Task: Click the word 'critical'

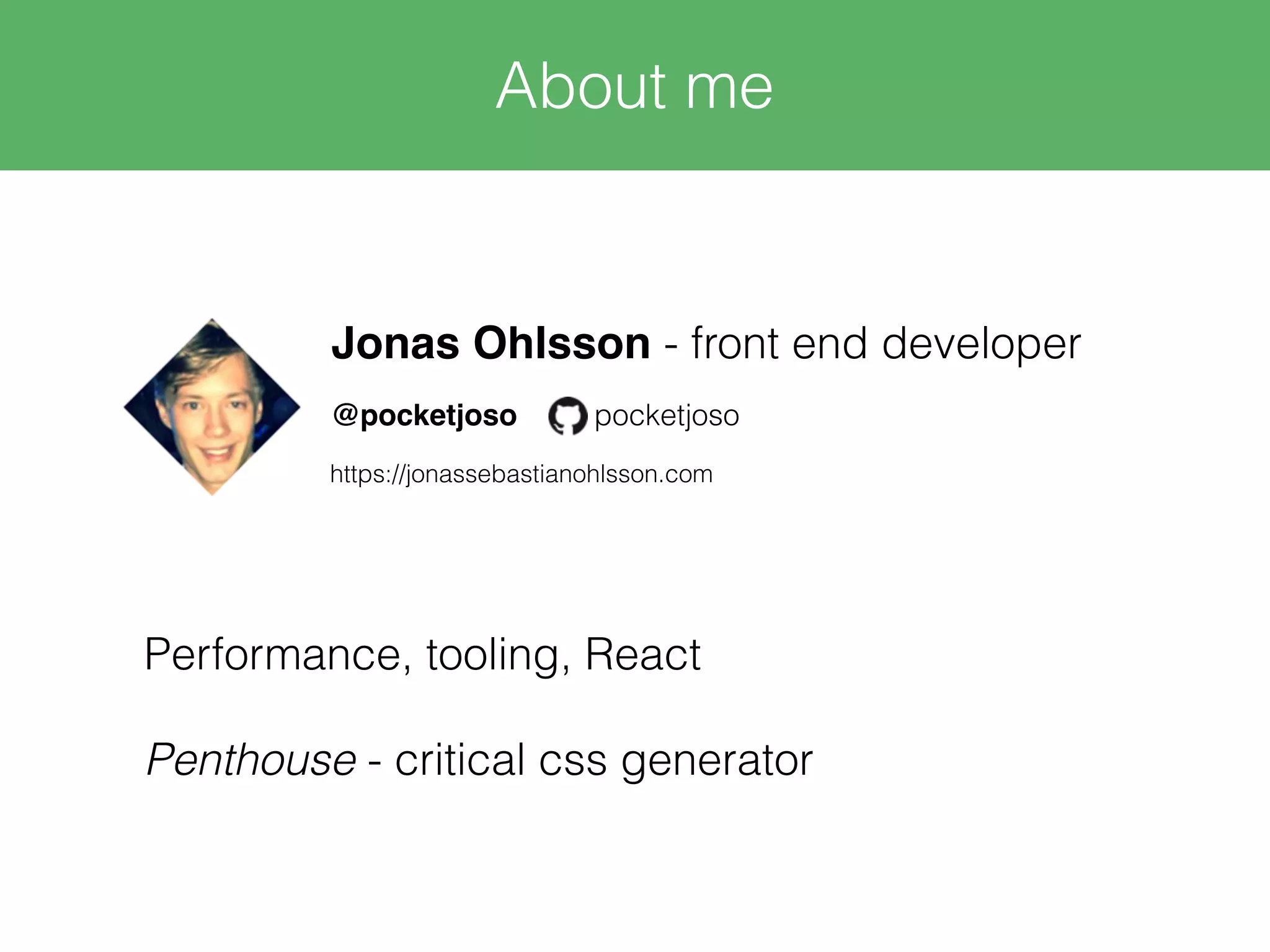Action: [460, 760]
